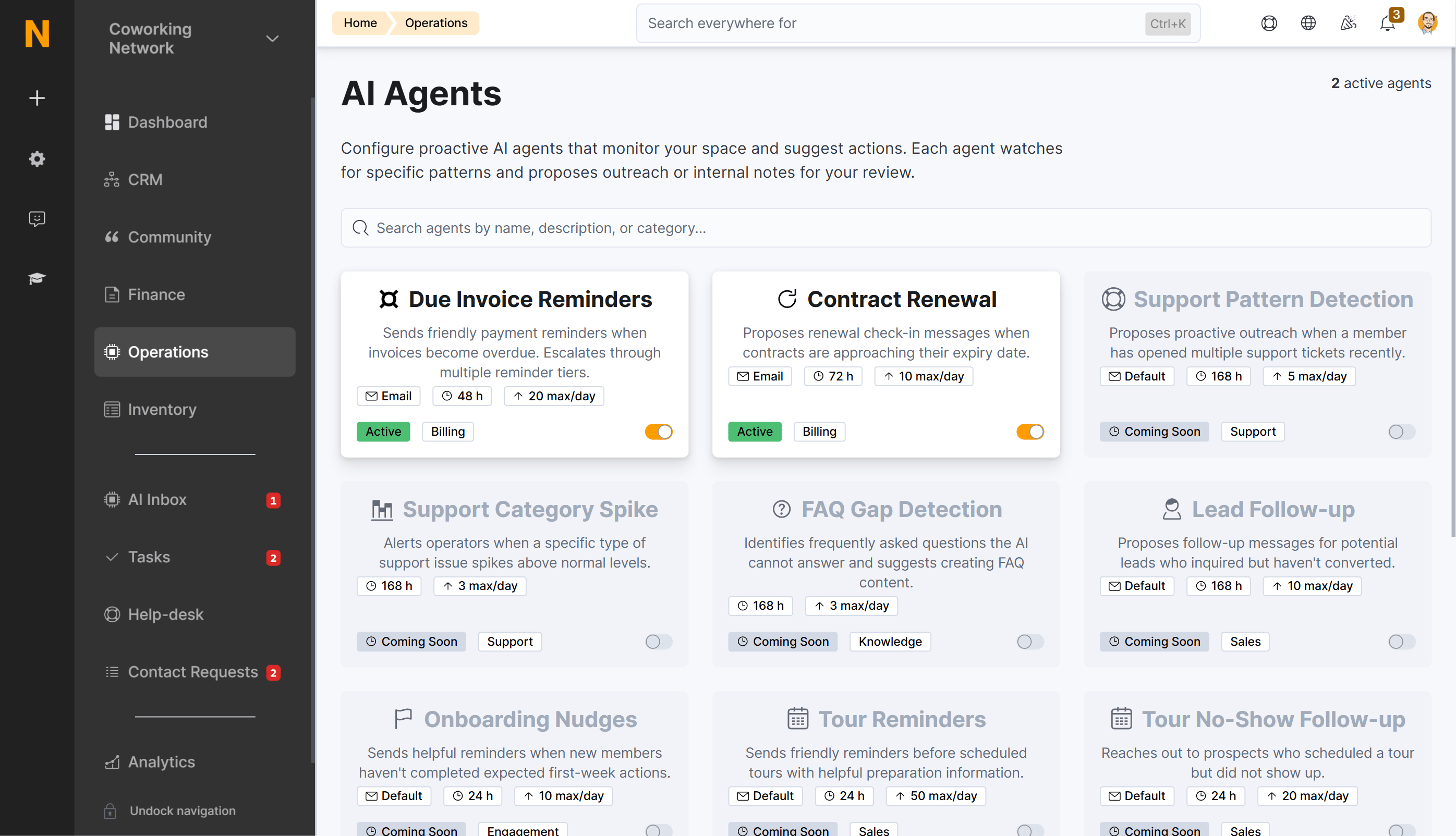Image resolution: width=1456 pixels, height=836 pixels.
Task: Click Sales tag on Lead Follow-up
Action: [x=1245, y=642]
